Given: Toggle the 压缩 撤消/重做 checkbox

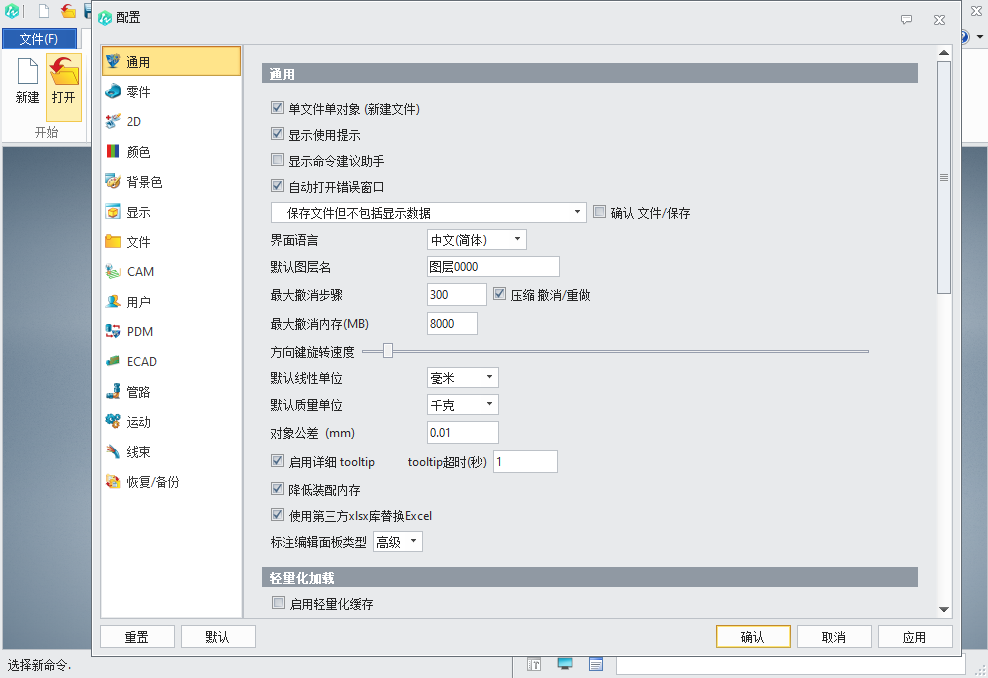Looking at the screenshot, I should [x=500, y=295].
